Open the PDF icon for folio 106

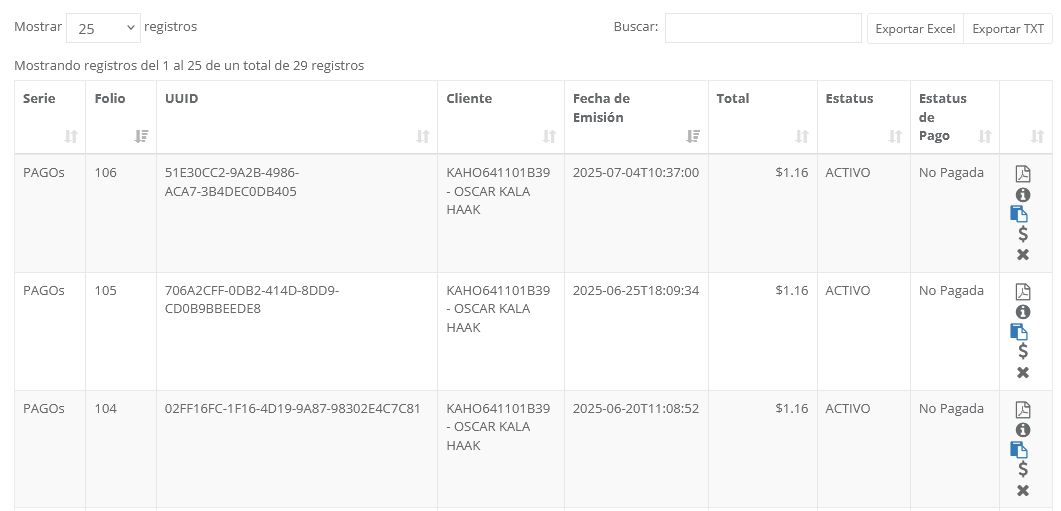(x=1022, y=174)
